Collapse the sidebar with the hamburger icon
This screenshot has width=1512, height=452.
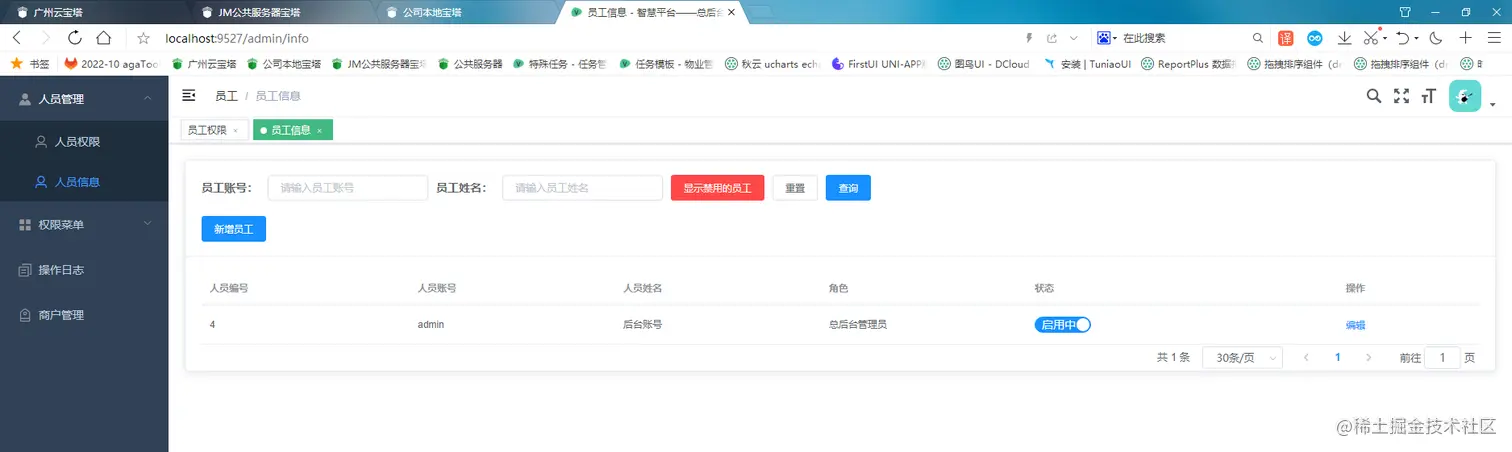(x=189, y=96)
